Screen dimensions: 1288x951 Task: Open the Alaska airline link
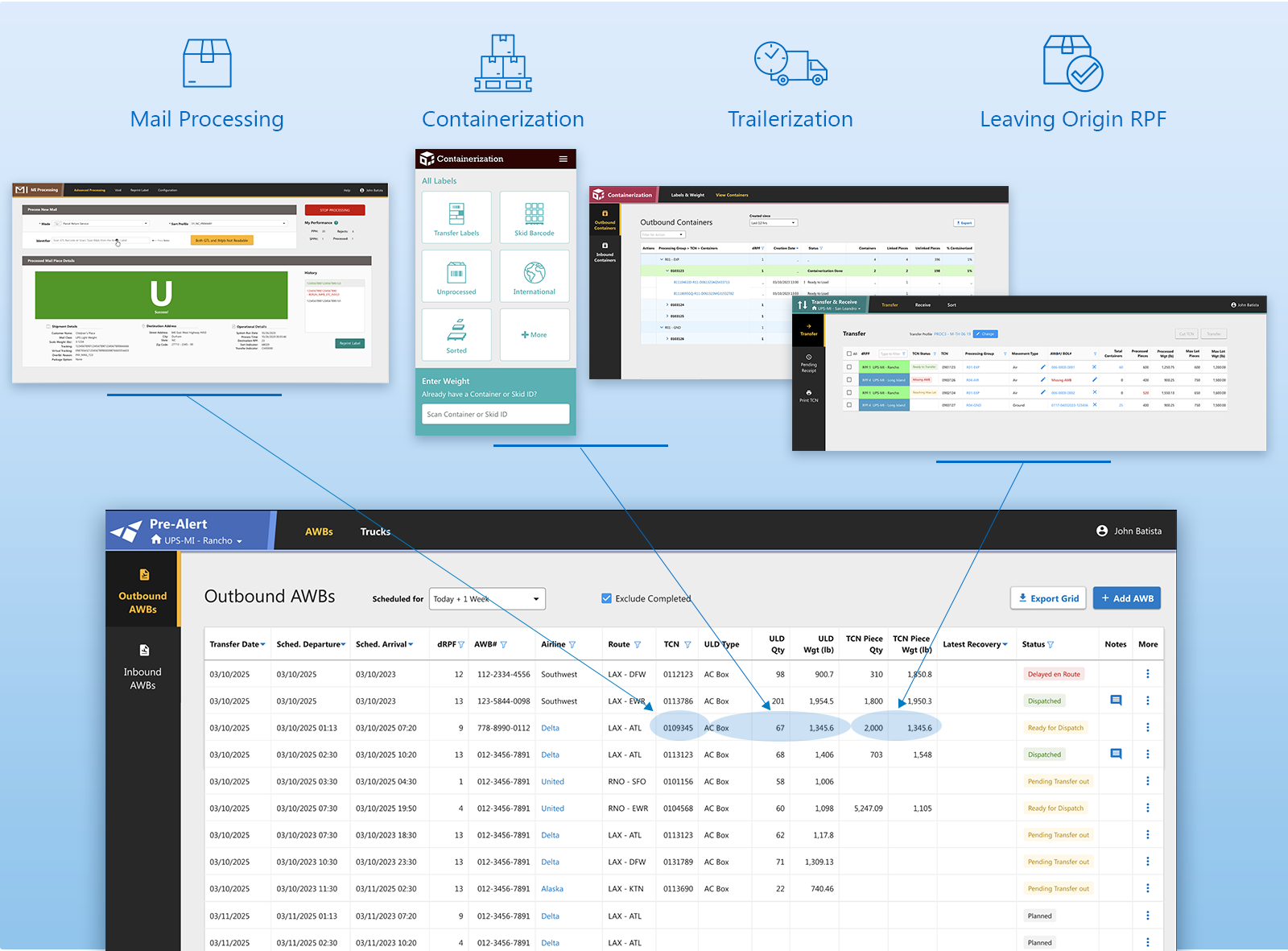(x=552, y=889)
